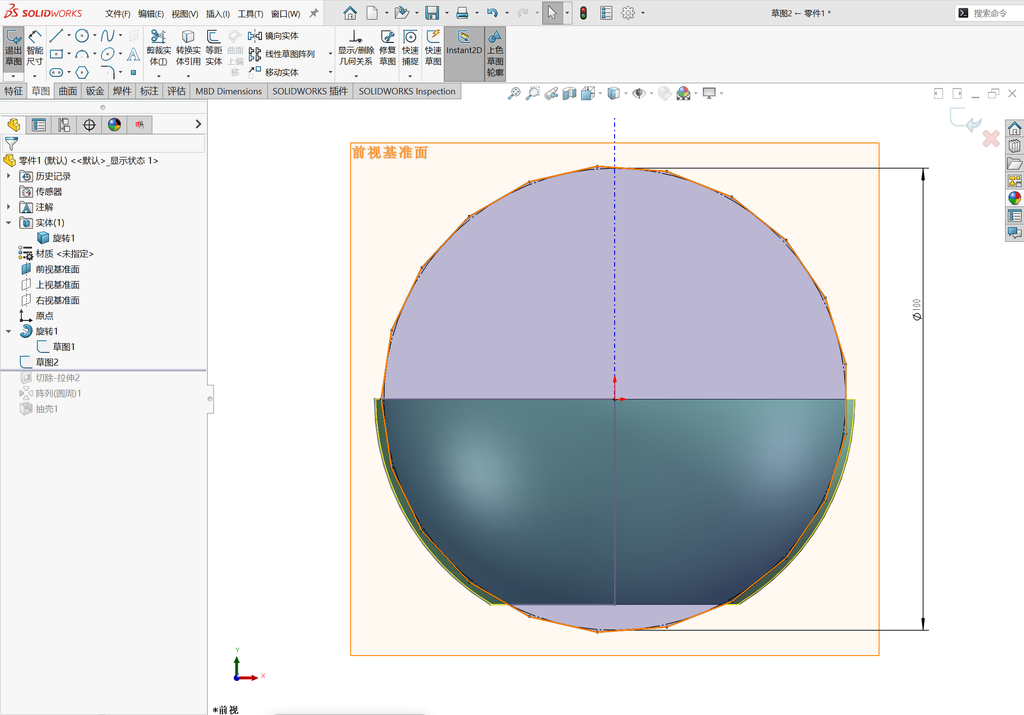Screen dimensions: 1024x715
Task: Open the ConfigurationManager tab
Action: 64,125
